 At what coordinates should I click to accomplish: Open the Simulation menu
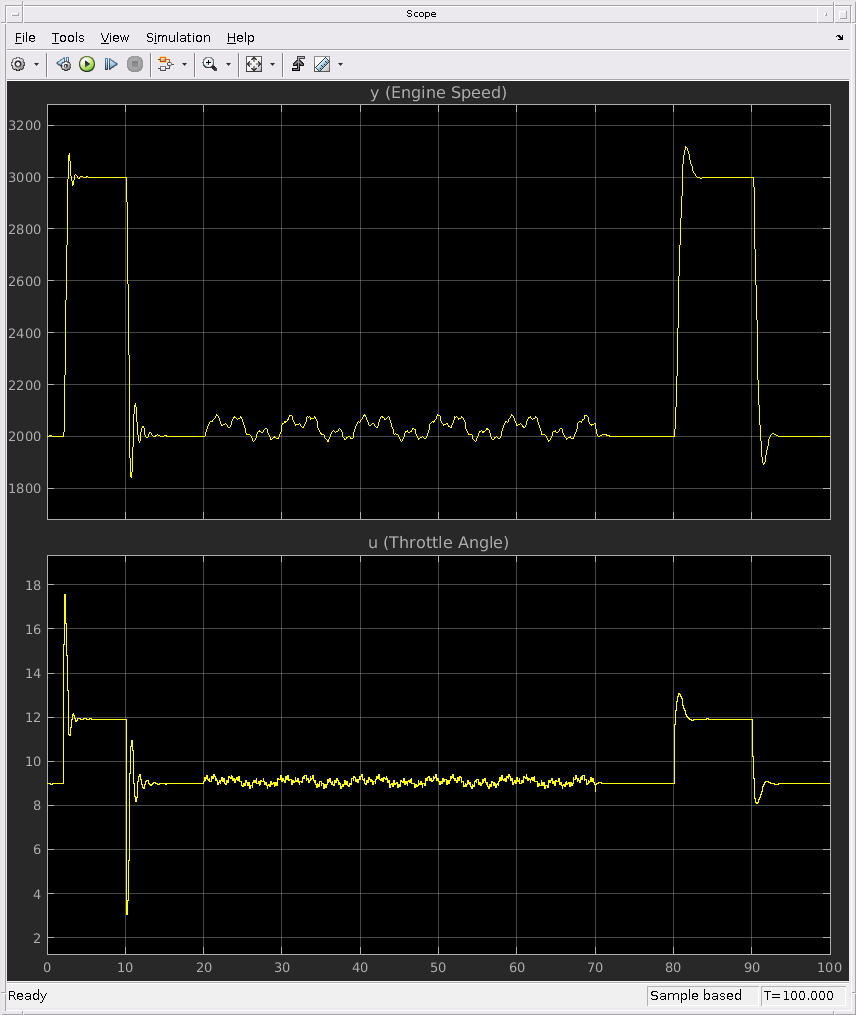coord(178,38)
